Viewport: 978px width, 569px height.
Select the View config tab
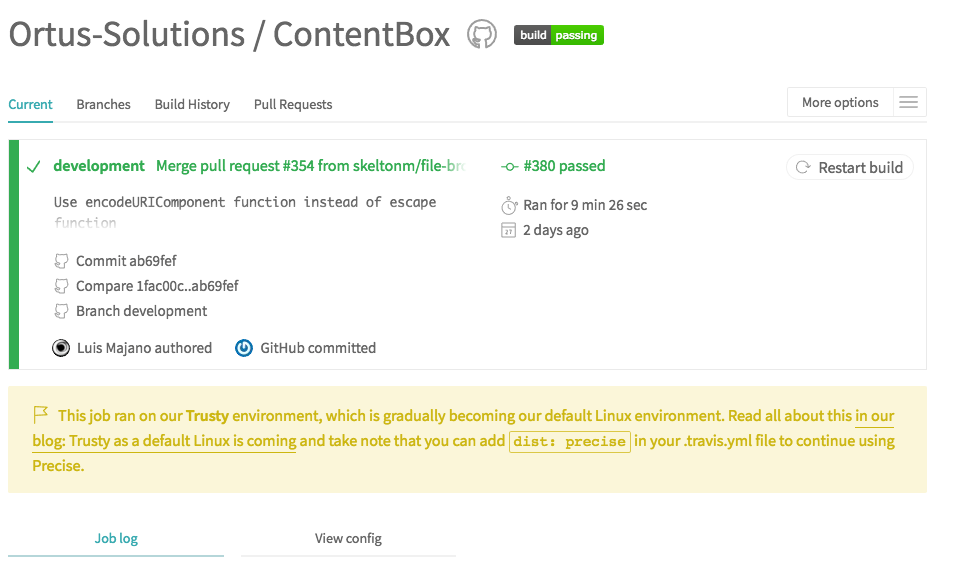tap(348, 538)
